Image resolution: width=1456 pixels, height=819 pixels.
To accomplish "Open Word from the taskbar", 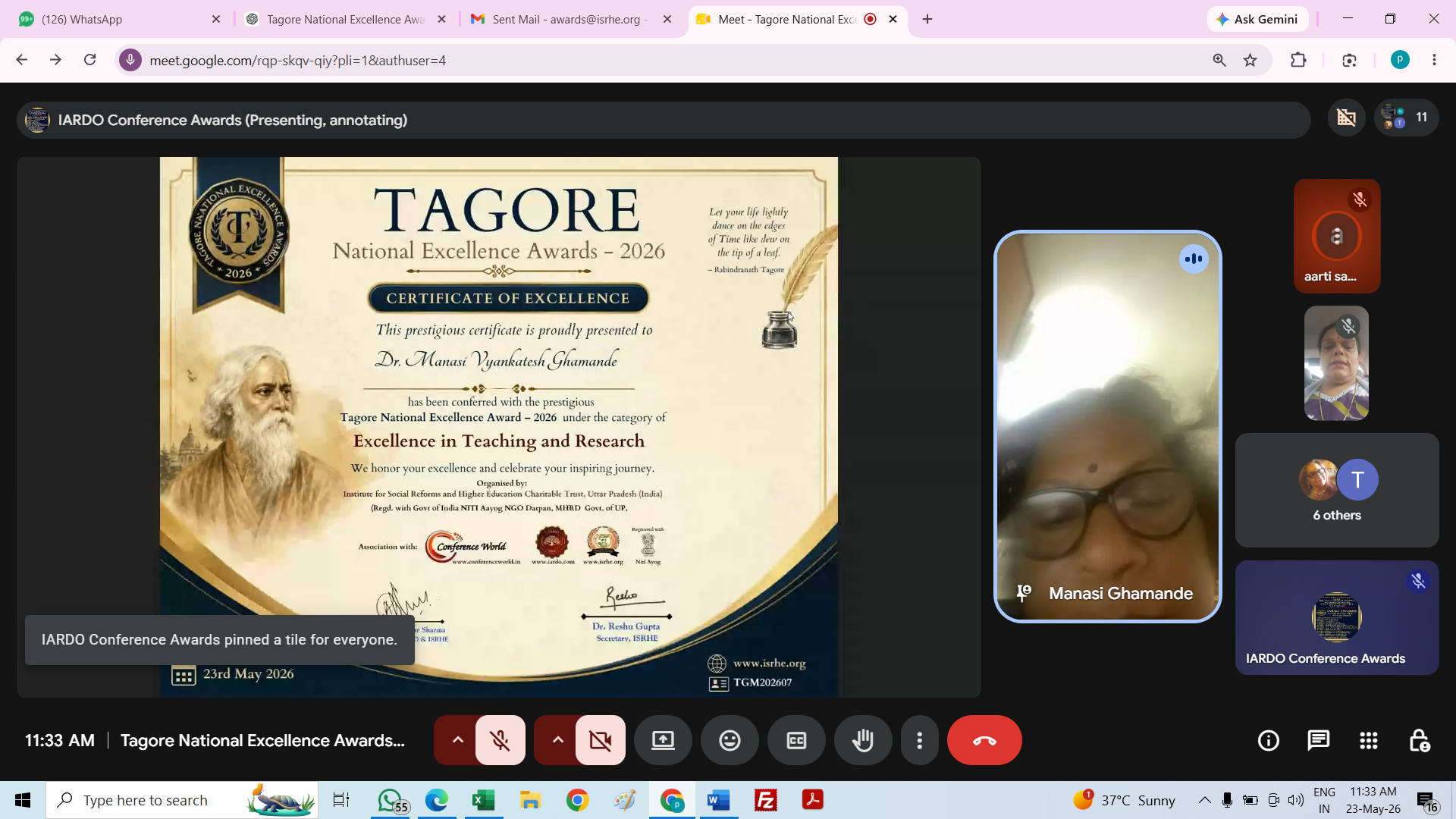I will (x=718, y=800).
